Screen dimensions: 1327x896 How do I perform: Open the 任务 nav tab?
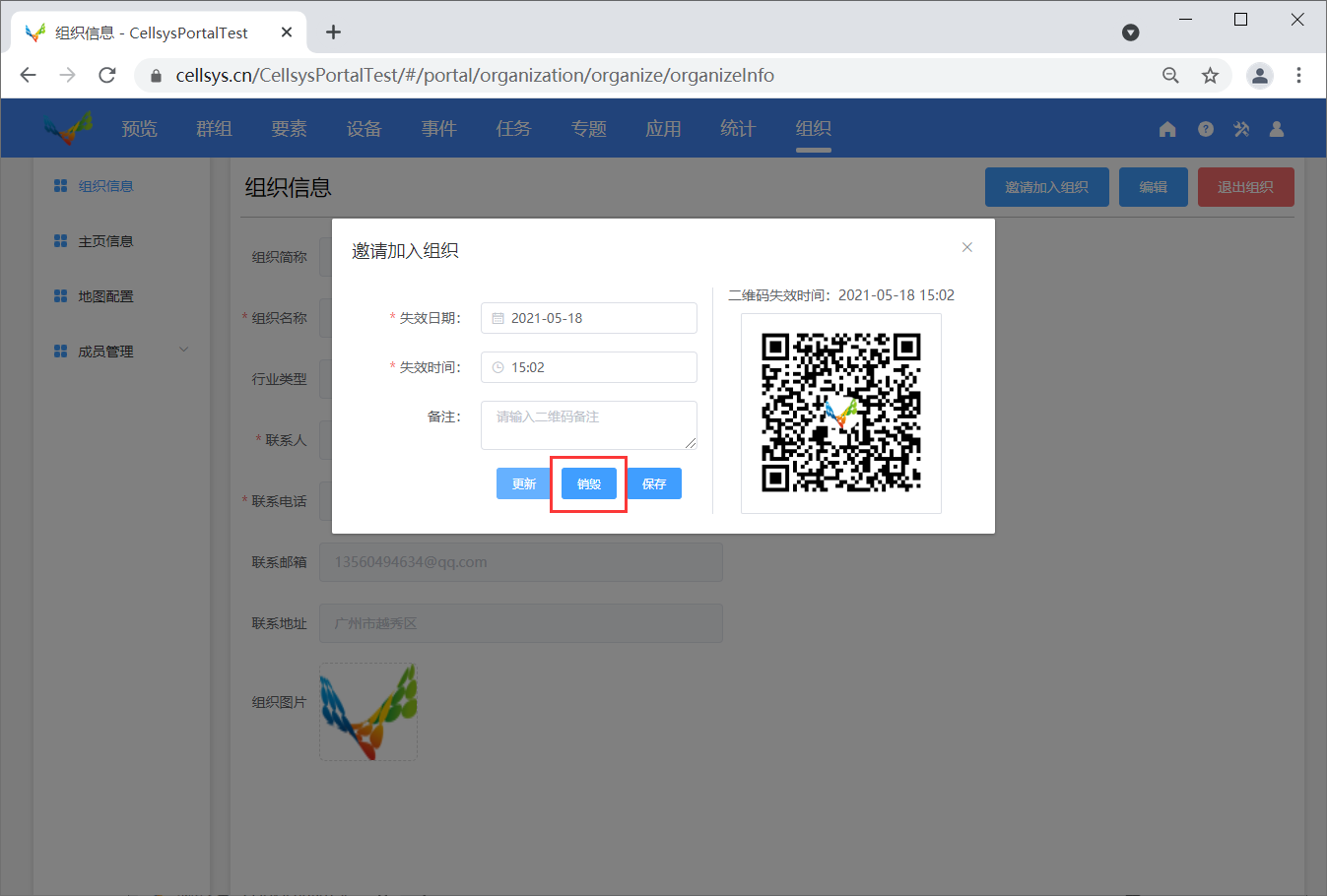click(513, 129)
